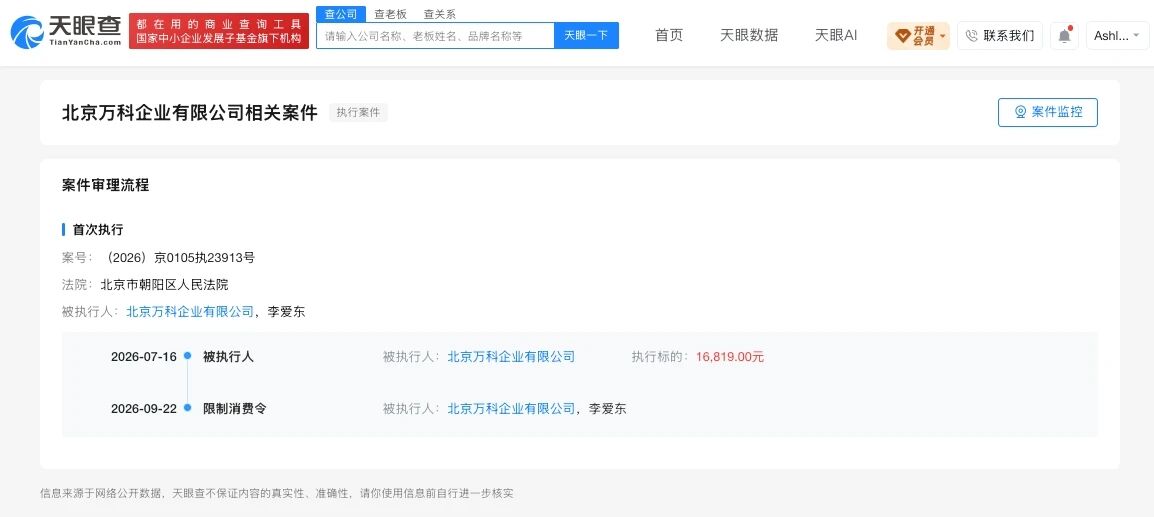Open the Ashl... user account dropdown
The image size is (1154, 517).
(x=1117, y=35)
